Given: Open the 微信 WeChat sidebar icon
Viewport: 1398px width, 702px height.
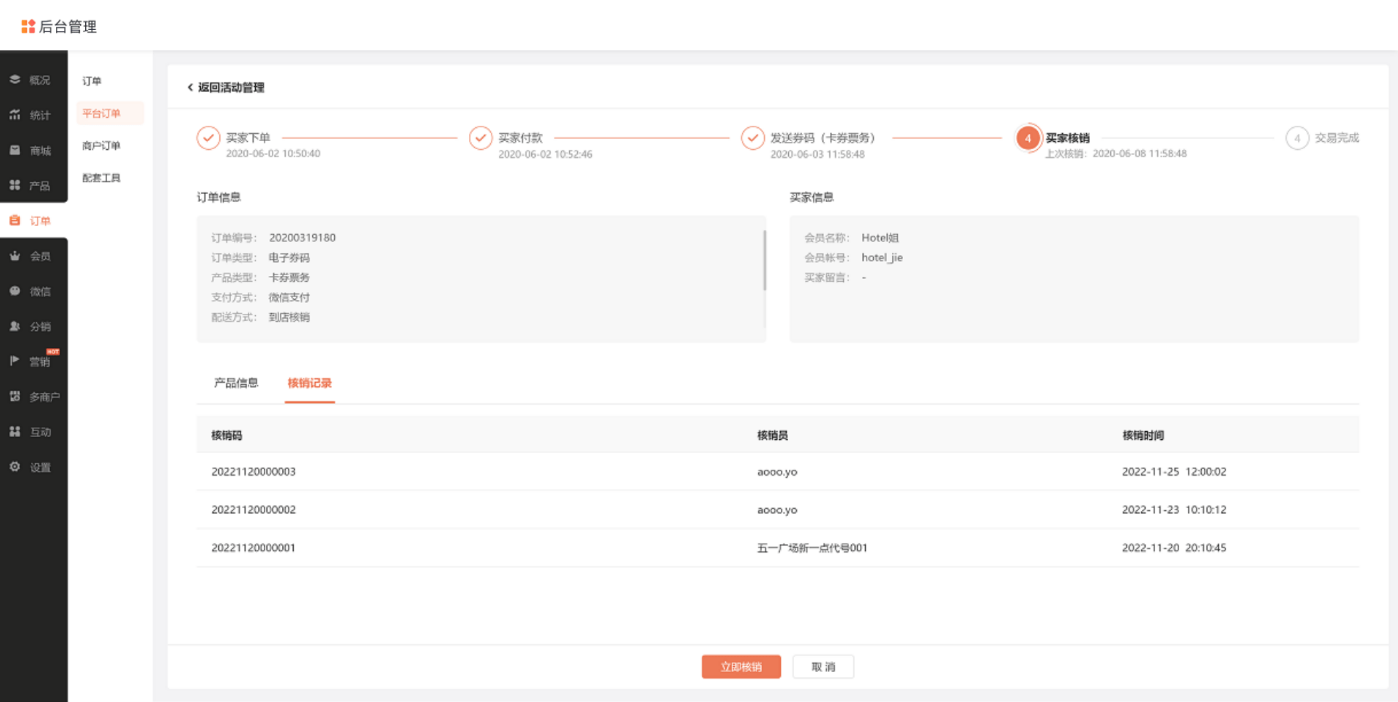Looking at the screenshot, I should 15,291.
